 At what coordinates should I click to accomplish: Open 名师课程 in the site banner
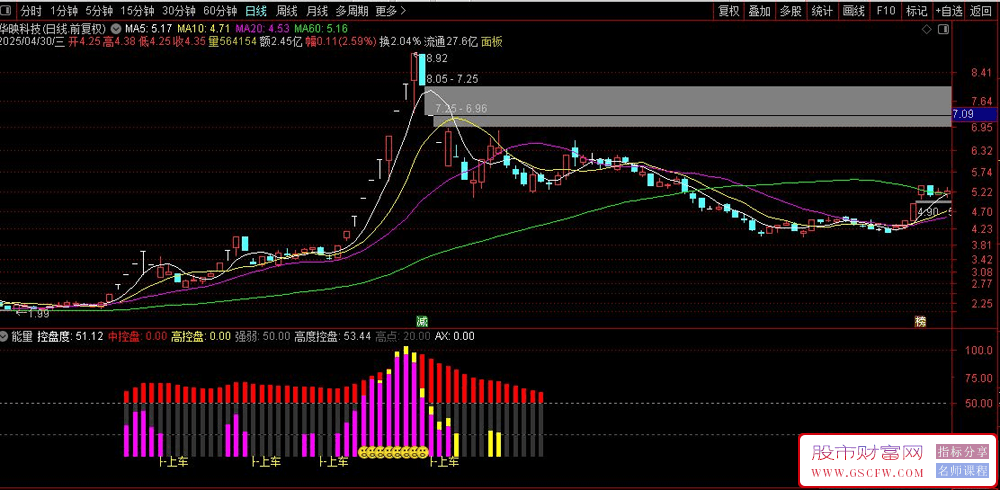962,471
